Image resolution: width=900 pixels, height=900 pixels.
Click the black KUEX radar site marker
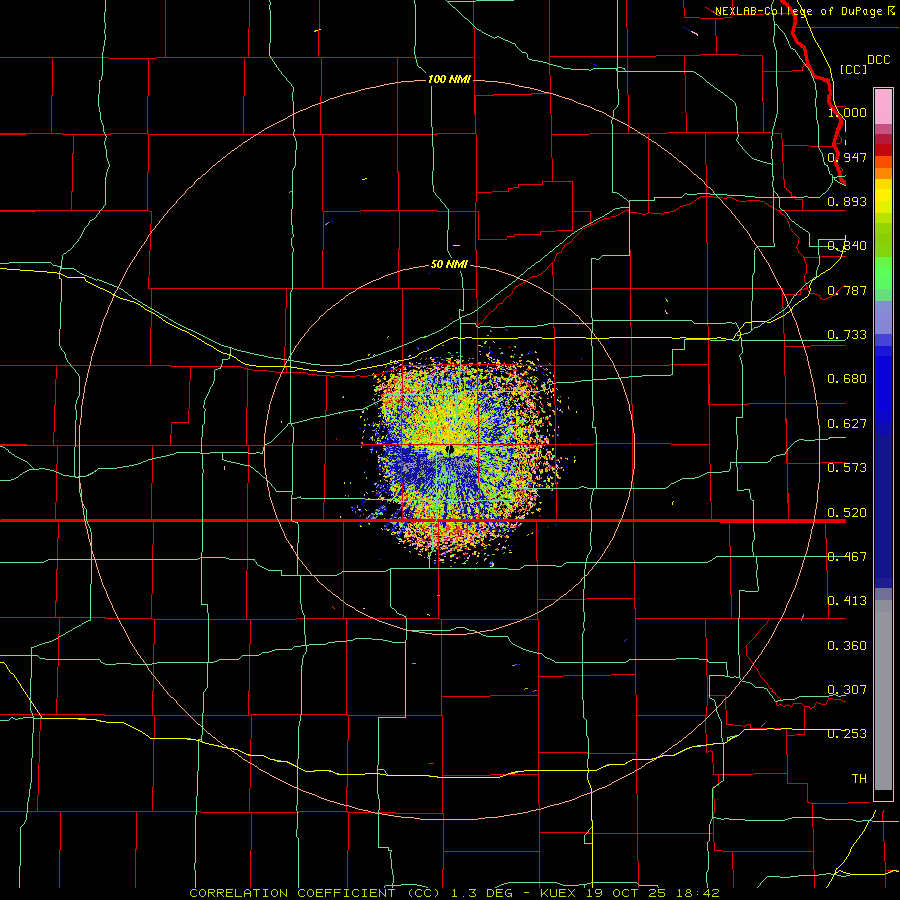[450, 450]
